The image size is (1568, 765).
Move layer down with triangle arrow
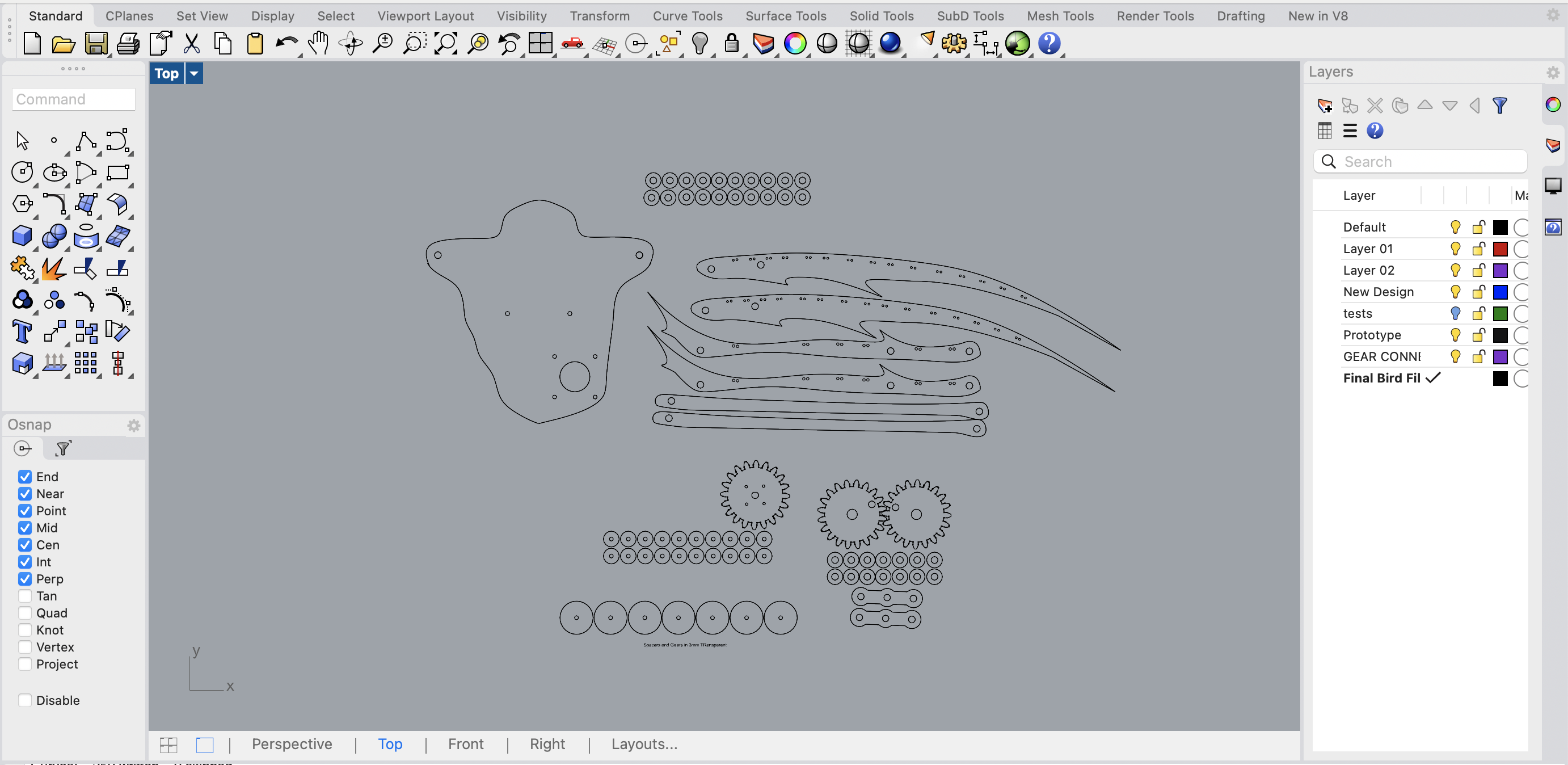pyautogui.click(x=1450, y=106)
